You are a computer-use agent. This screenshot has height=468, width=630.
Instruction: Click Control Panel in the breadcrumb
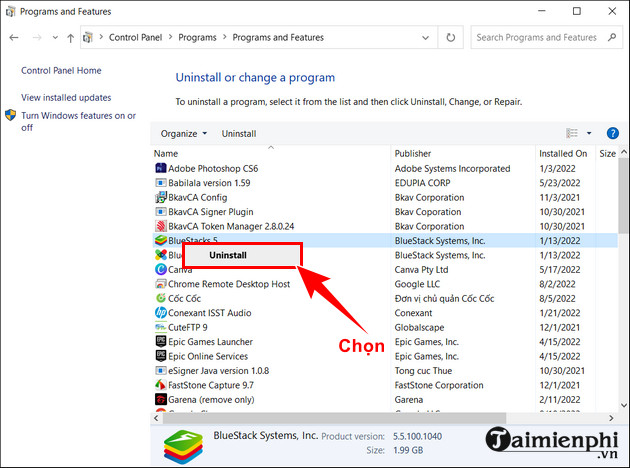click(135, 37)
